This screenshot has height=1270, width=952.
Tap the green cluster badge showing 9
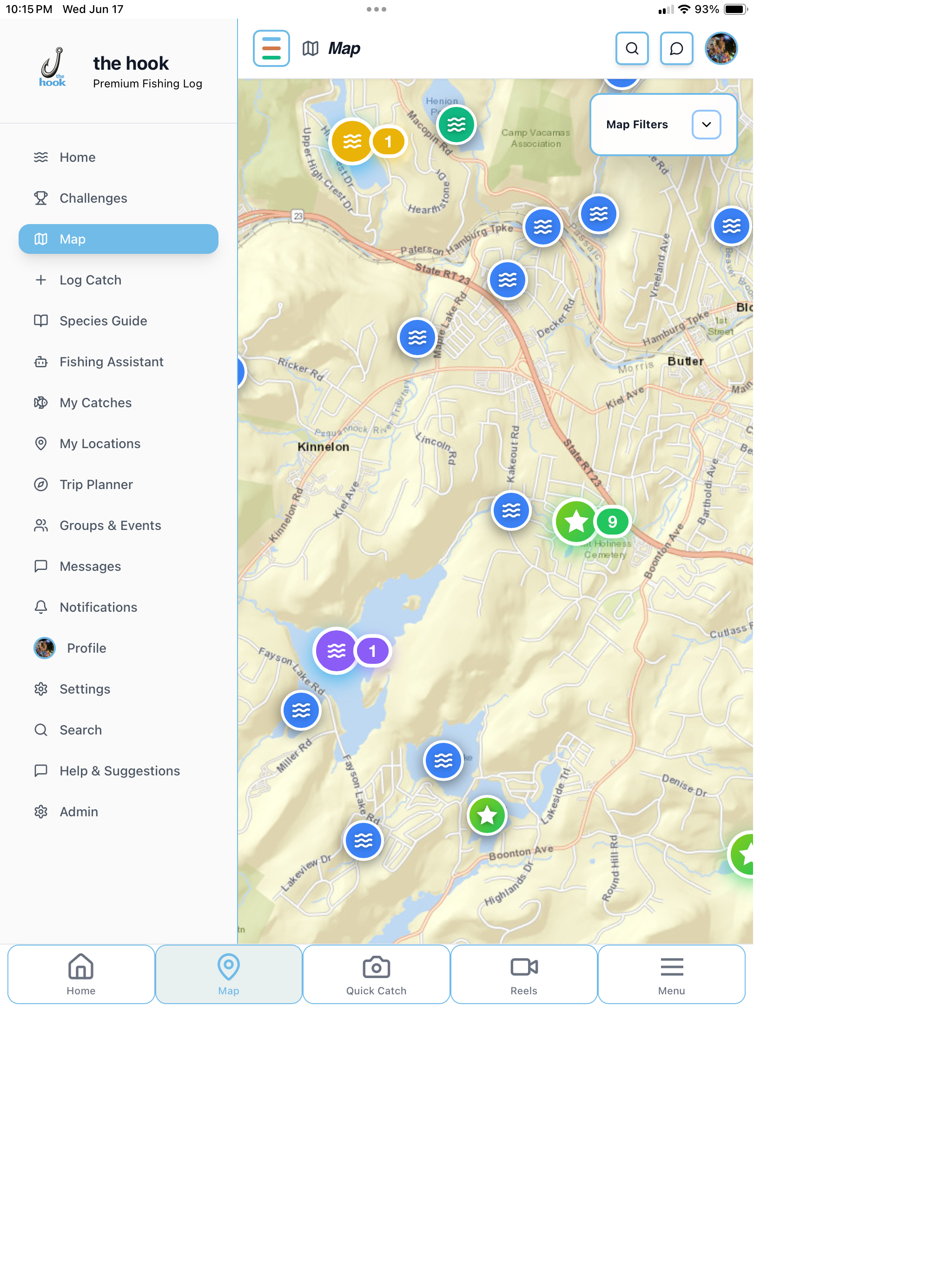[x=613, y=522]
